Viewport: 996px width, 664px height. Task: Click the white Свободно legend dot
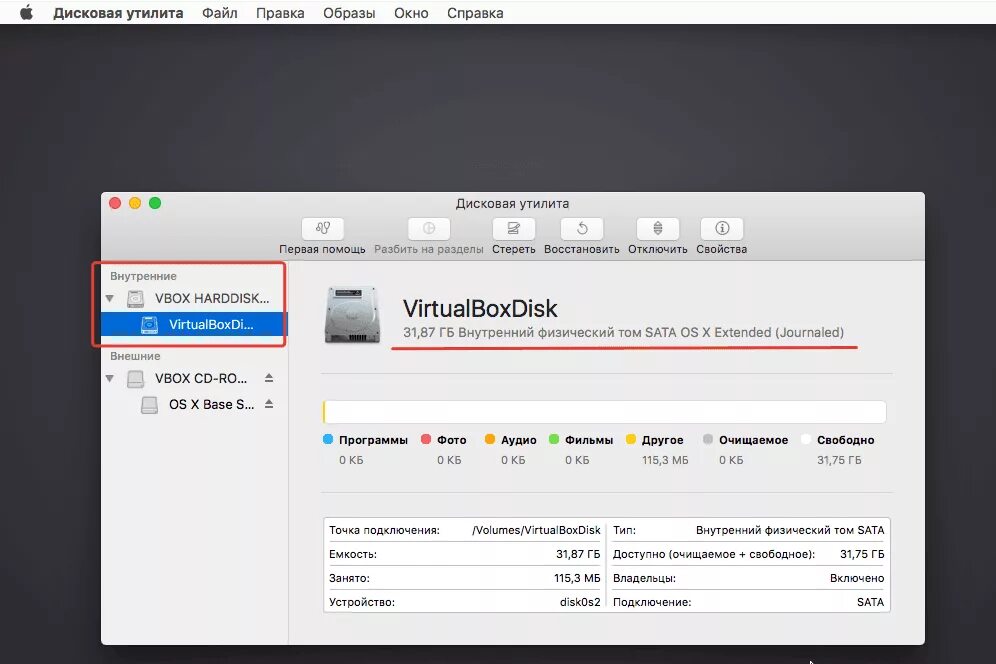point(806,439)
